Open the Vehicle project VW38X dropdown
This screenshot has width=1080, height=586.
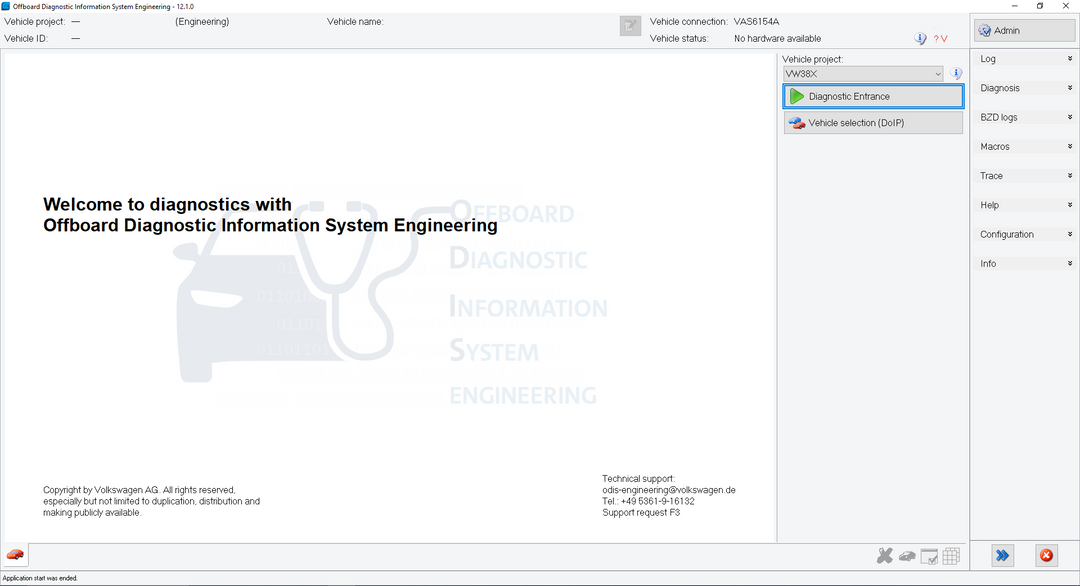(862, 74)
